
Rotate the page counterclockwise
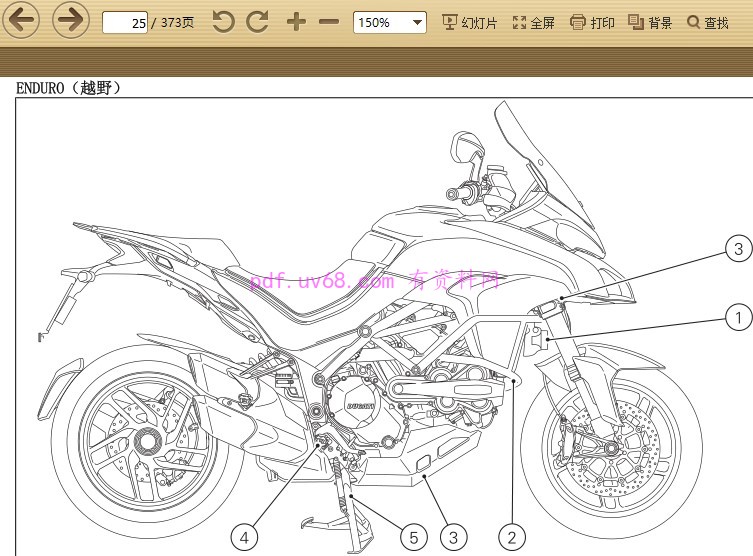[224, 22]
